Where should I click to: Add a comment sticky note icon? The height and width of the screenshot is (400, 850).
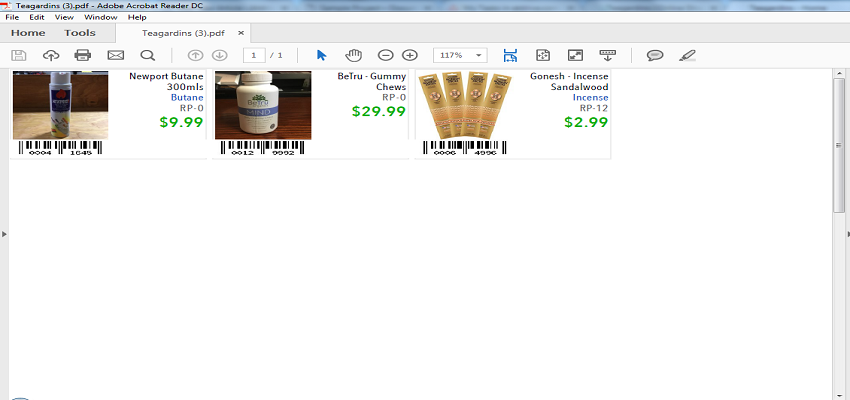(655, 55)
